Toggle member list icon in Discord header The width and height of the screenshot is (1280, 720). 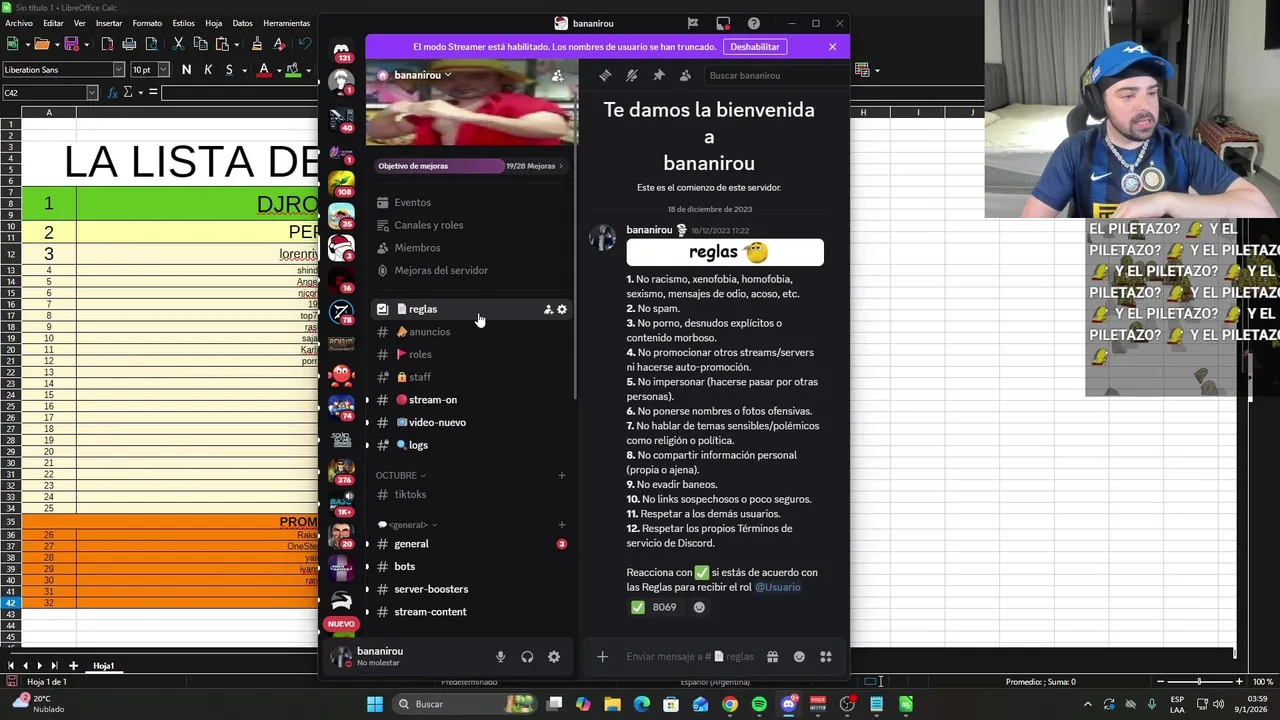coord(685,75)
